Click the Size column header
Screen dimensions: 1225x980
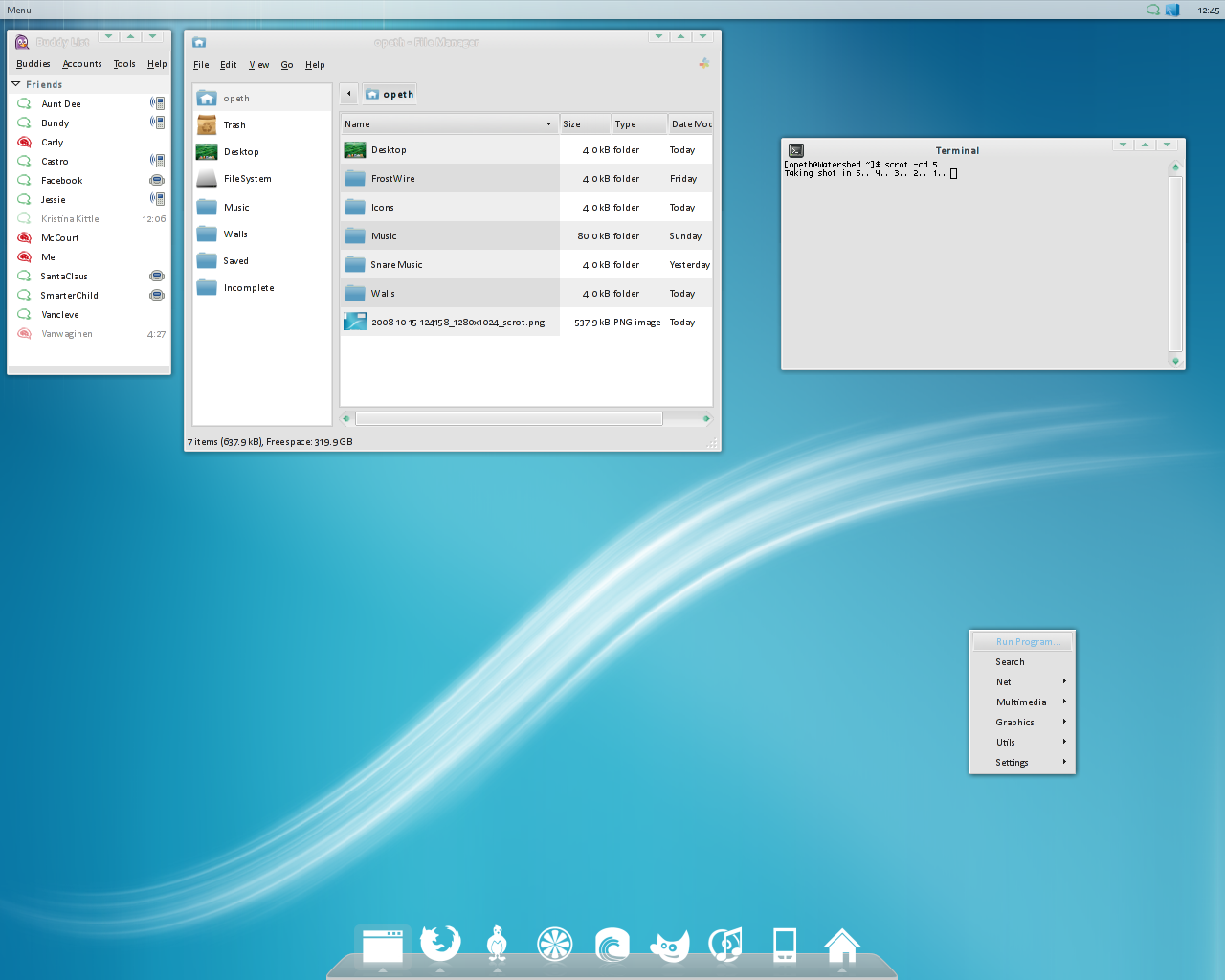(x=585, y=124)
